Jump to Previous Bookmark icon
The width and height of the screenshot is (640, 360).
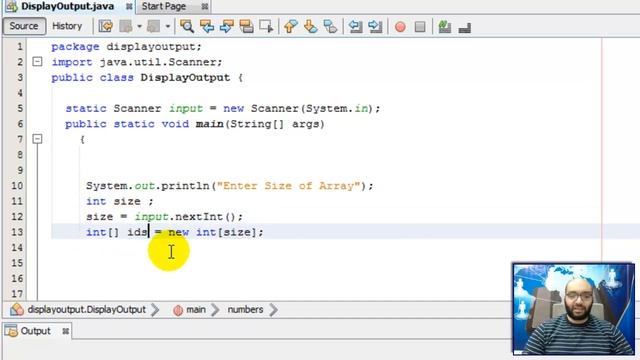tap(291, 27)
